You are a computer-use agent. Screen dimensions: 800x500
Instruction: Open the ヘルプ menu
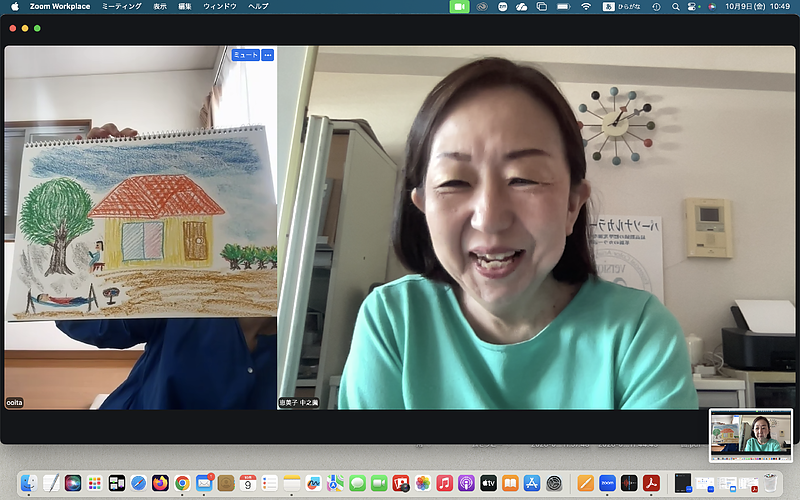click(258, 7)
